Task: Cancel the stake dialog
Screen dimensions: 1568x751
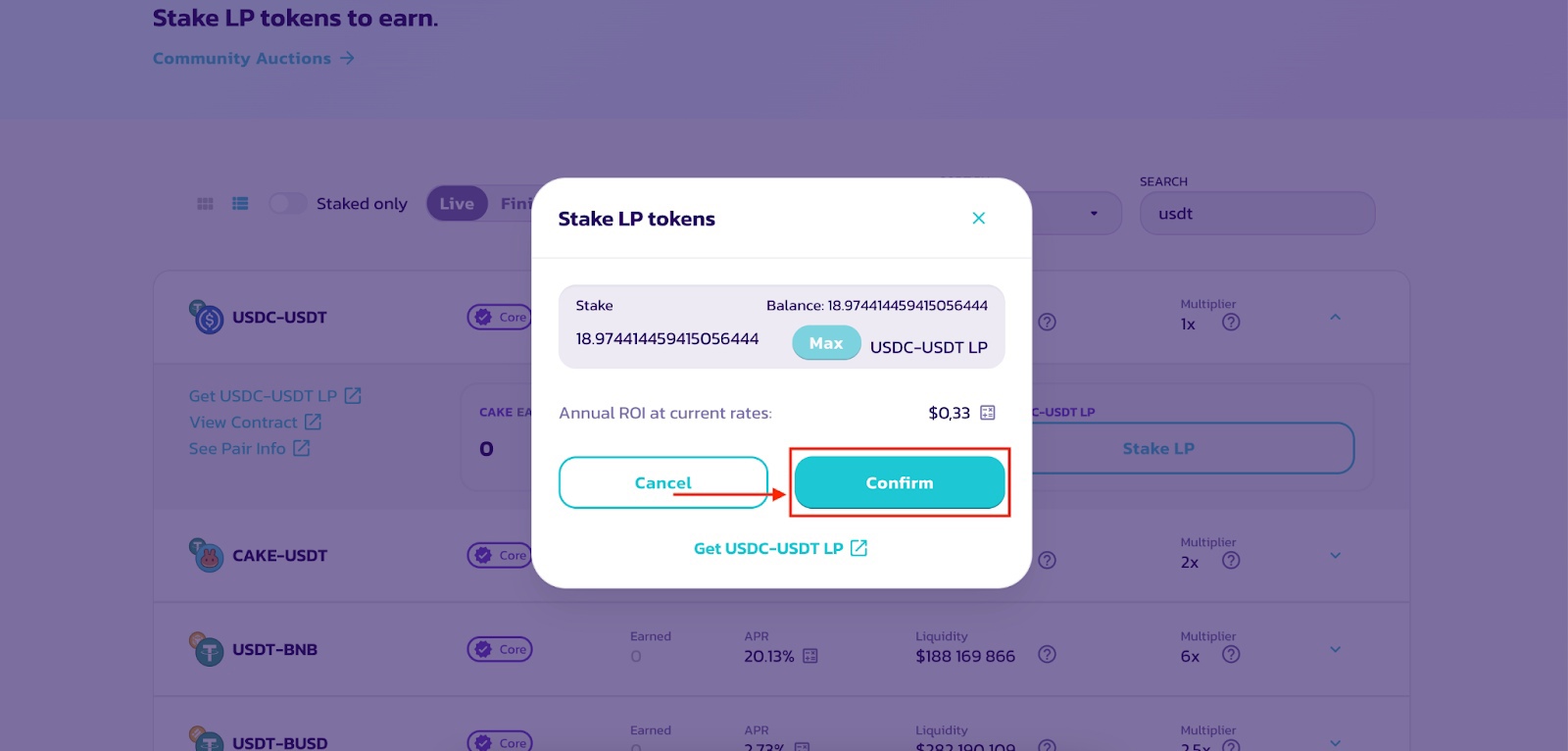Action: point(663,482)
